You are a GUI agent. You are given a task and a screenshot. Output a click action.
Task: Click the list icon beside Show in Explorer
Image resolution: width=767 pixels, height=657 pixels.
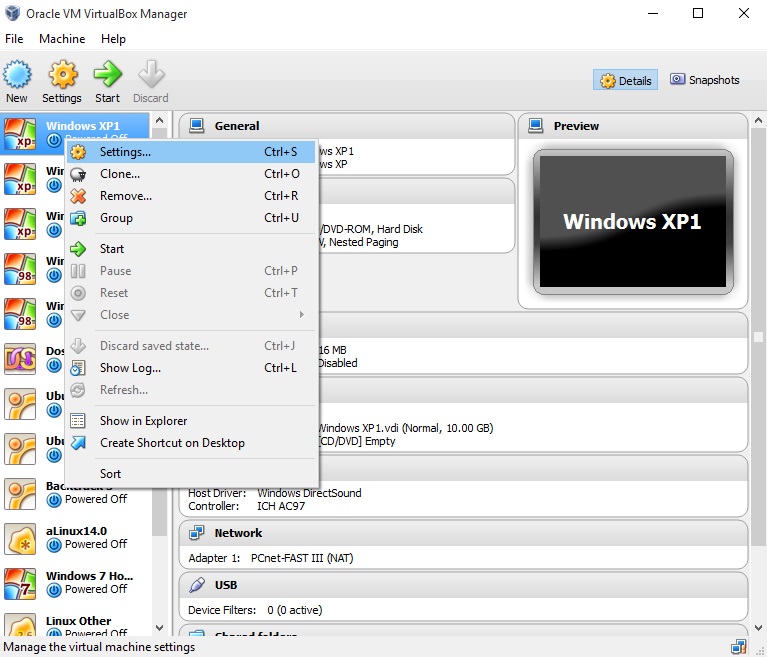coord(78,421)
